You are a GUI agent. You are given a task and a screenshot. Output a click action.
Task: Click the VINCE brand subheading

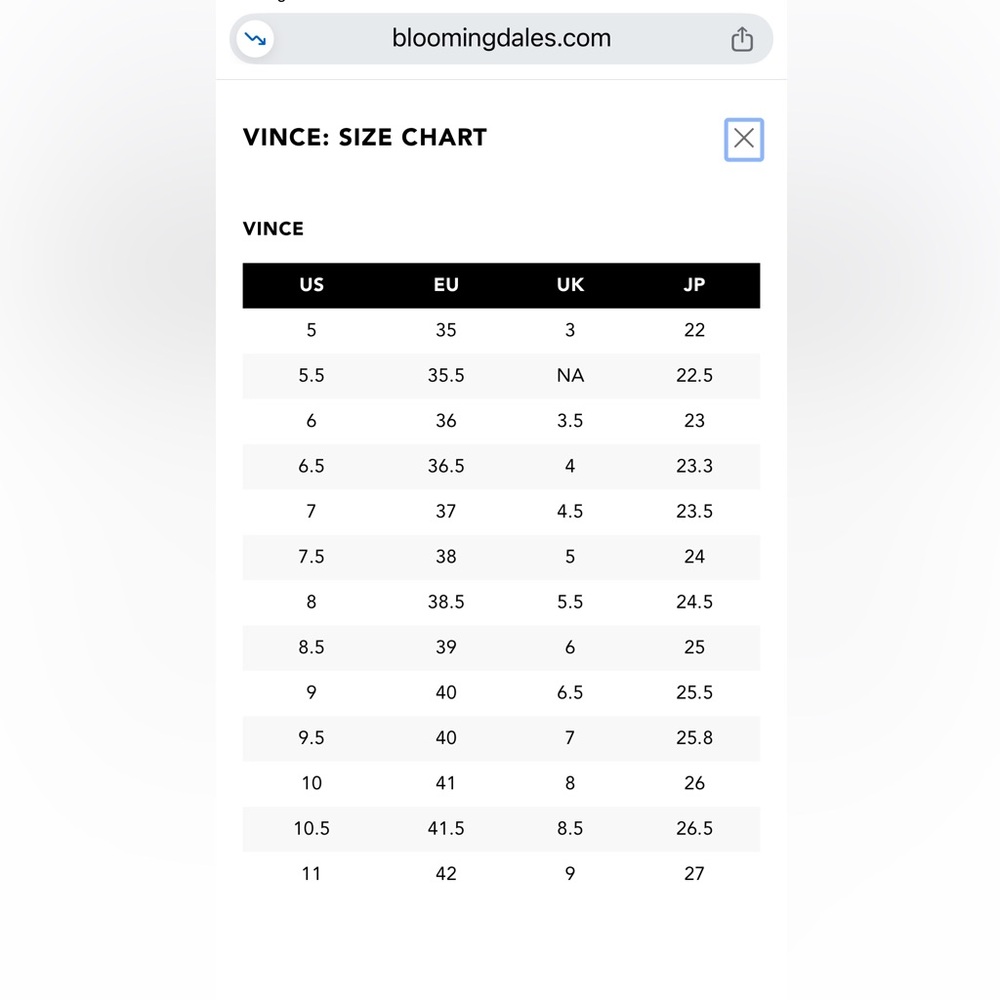tap(273, 229)
